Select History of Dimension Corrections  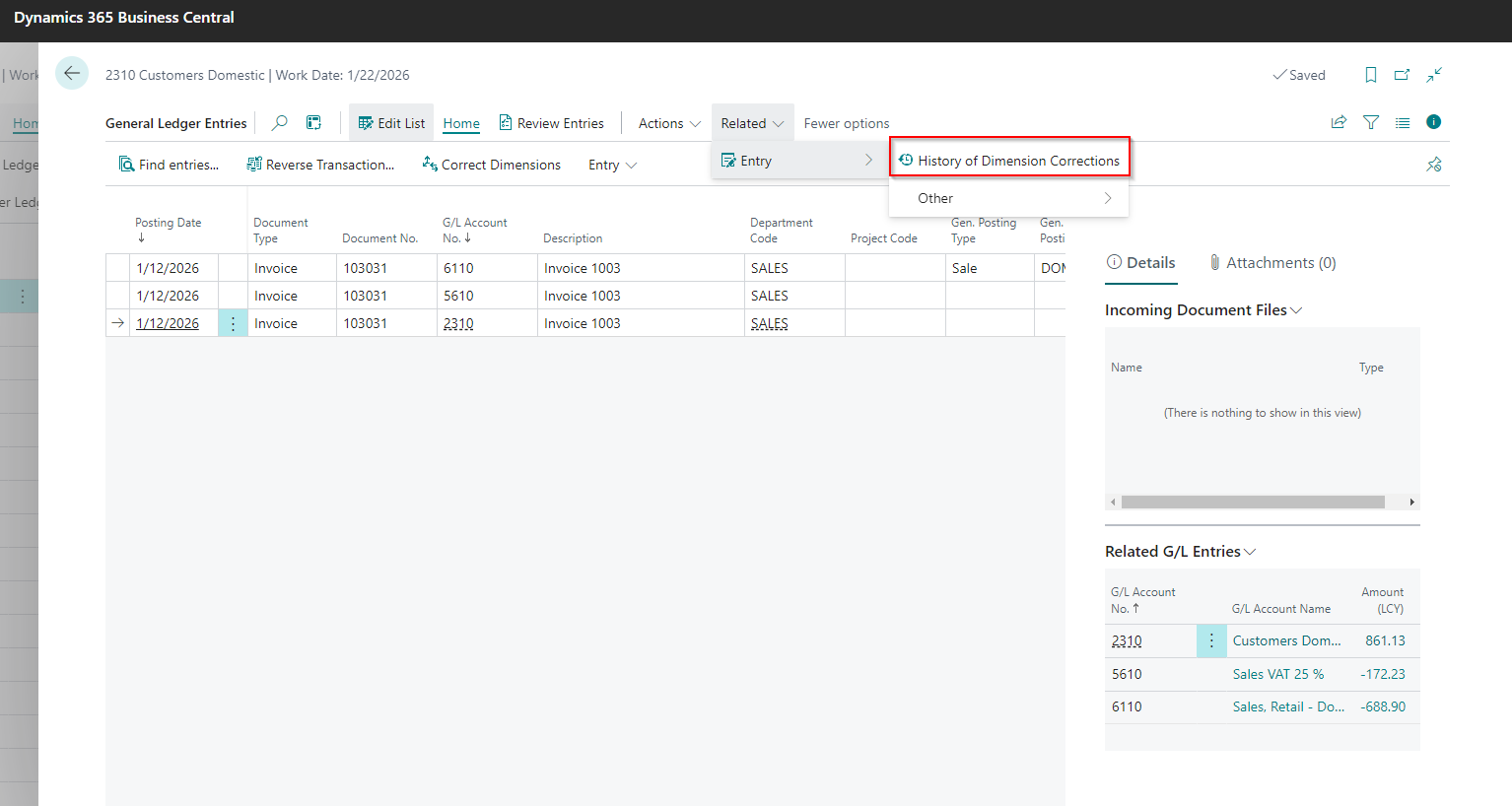coord(1009,158)
